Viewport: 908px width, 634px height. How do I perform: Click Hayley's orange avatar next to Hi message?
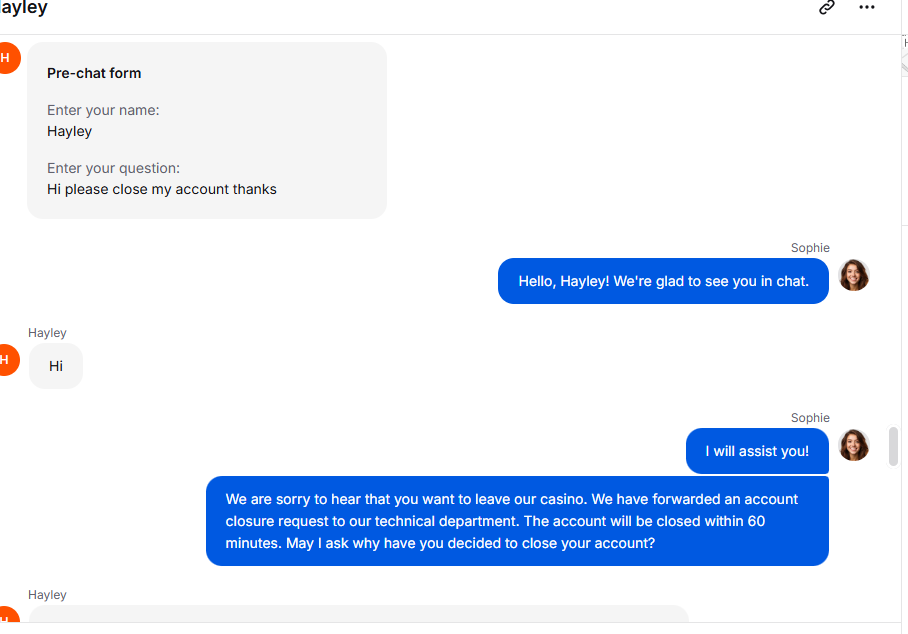[x=8, y=360]
